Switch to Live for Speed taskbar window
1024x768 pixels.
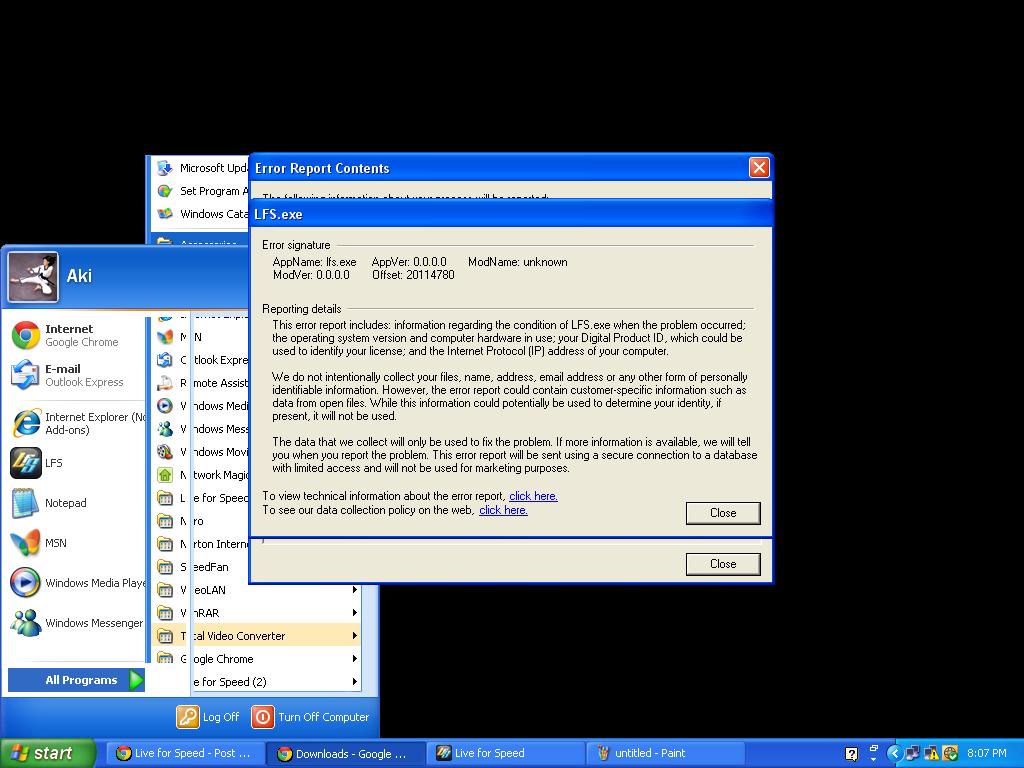[506, 753]
